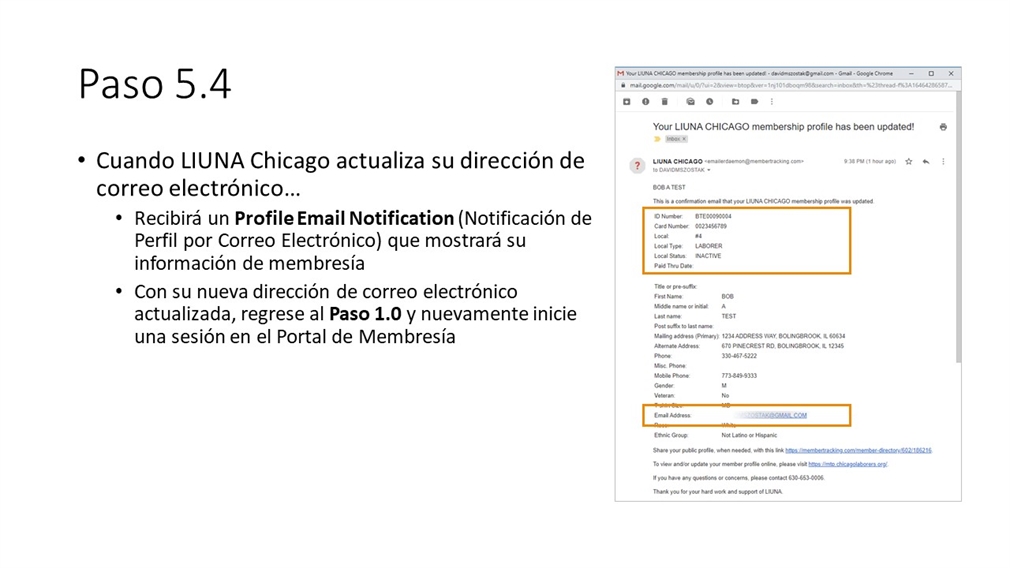Open the Move to folder icon

tap(735, 102)
